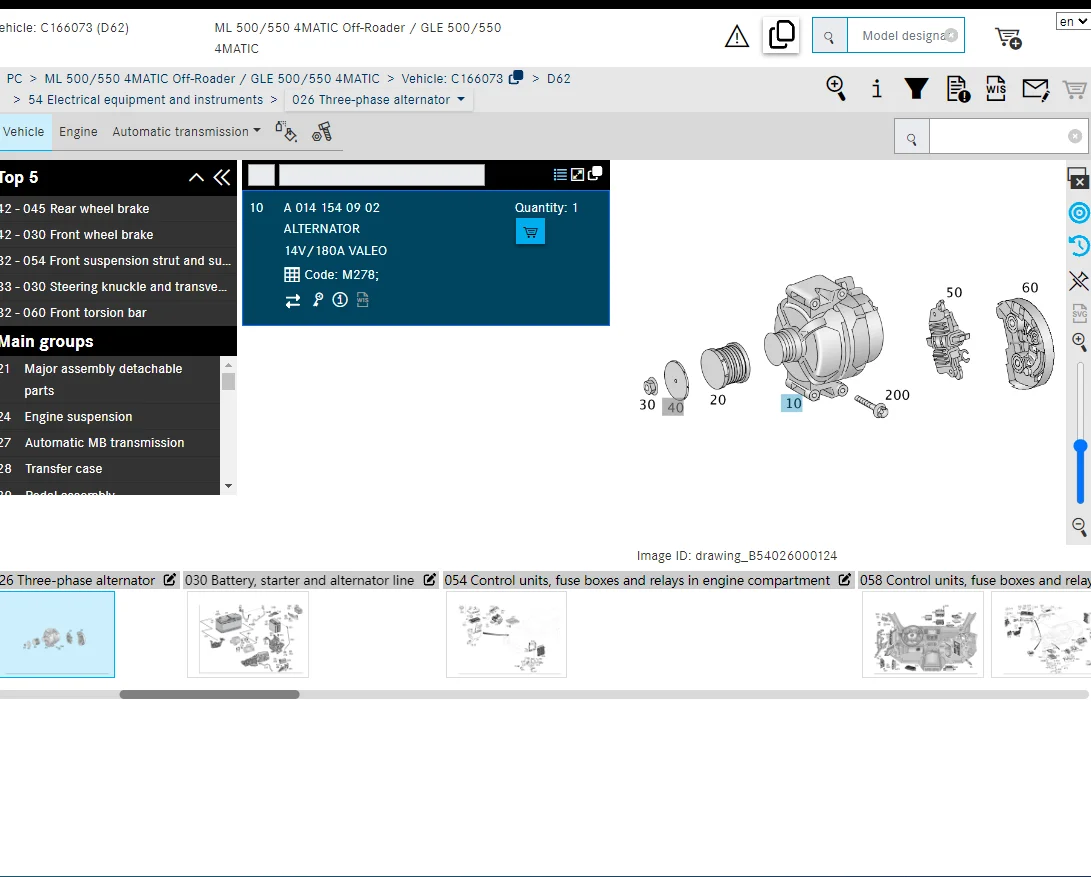Image resolution: width=1091 pixels, height=877 pixels.
Task: Click 54 Electrical equipment and instruments breadcrumb
Action: click(145, 100)
